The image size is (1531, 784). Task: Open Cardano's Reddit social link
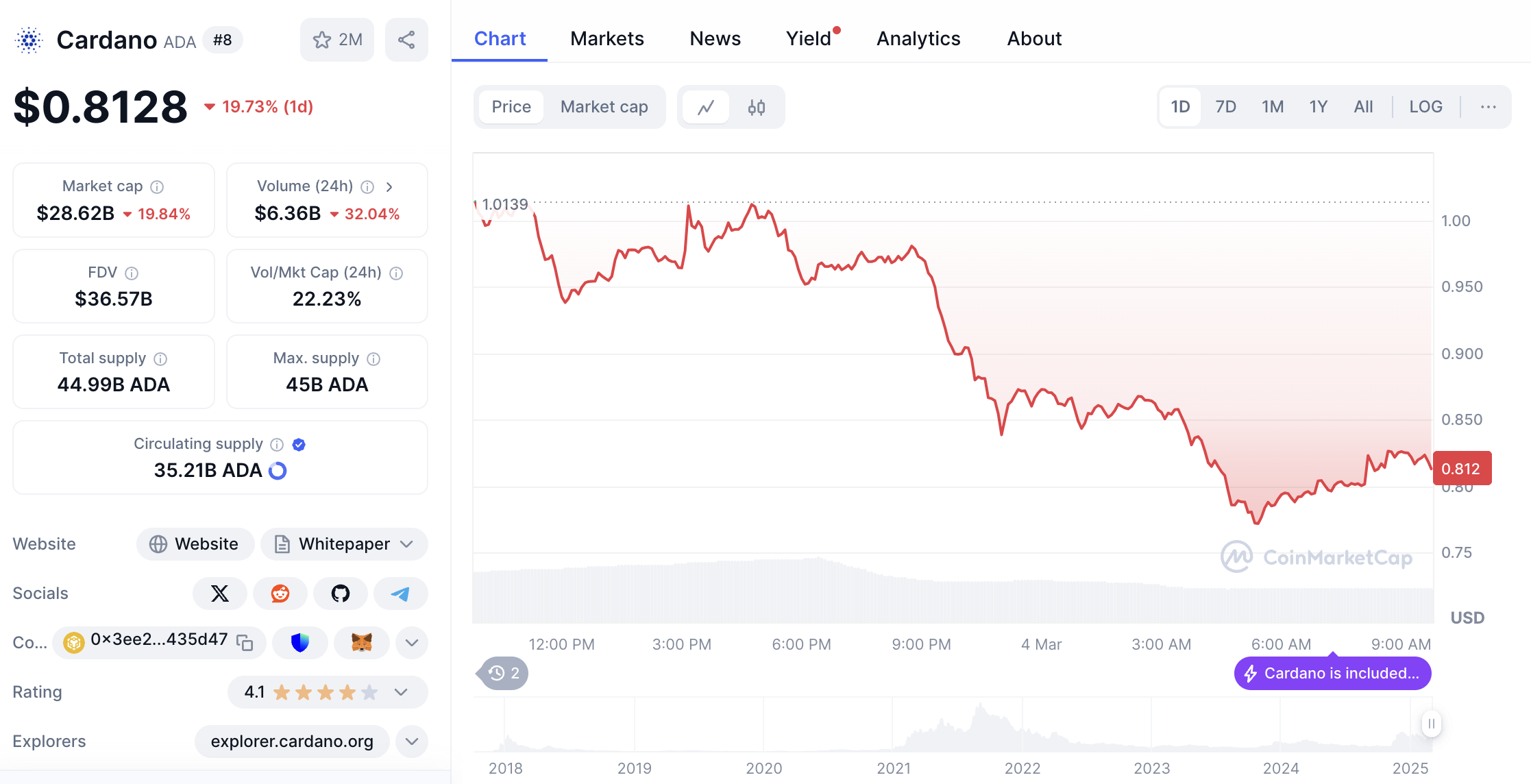coord(280,593)
